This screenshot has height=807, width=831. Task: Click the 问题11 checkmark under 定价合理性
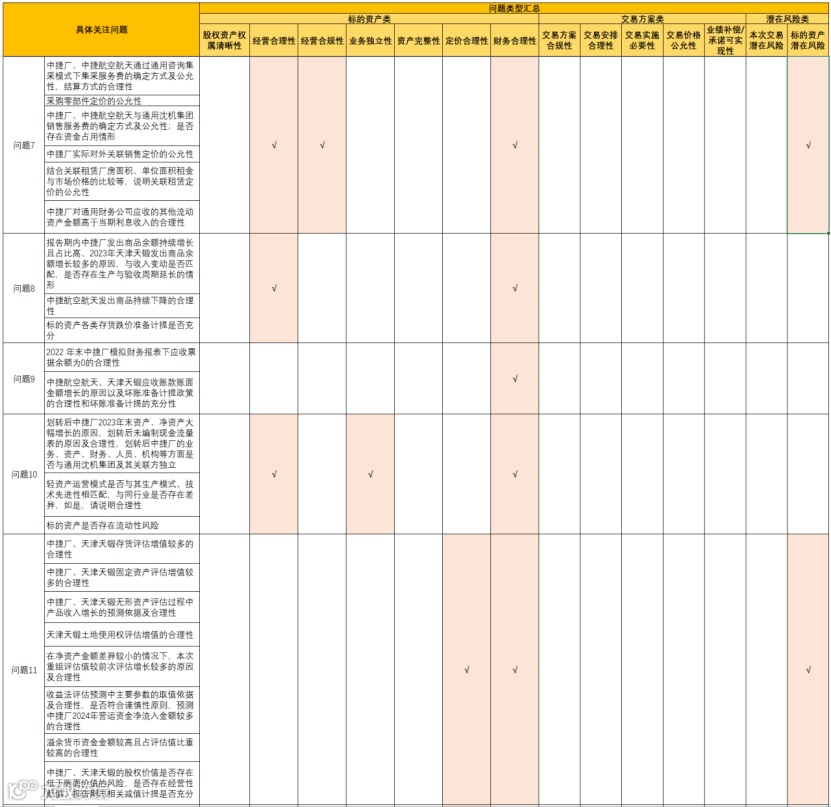(x=467, y=670)
